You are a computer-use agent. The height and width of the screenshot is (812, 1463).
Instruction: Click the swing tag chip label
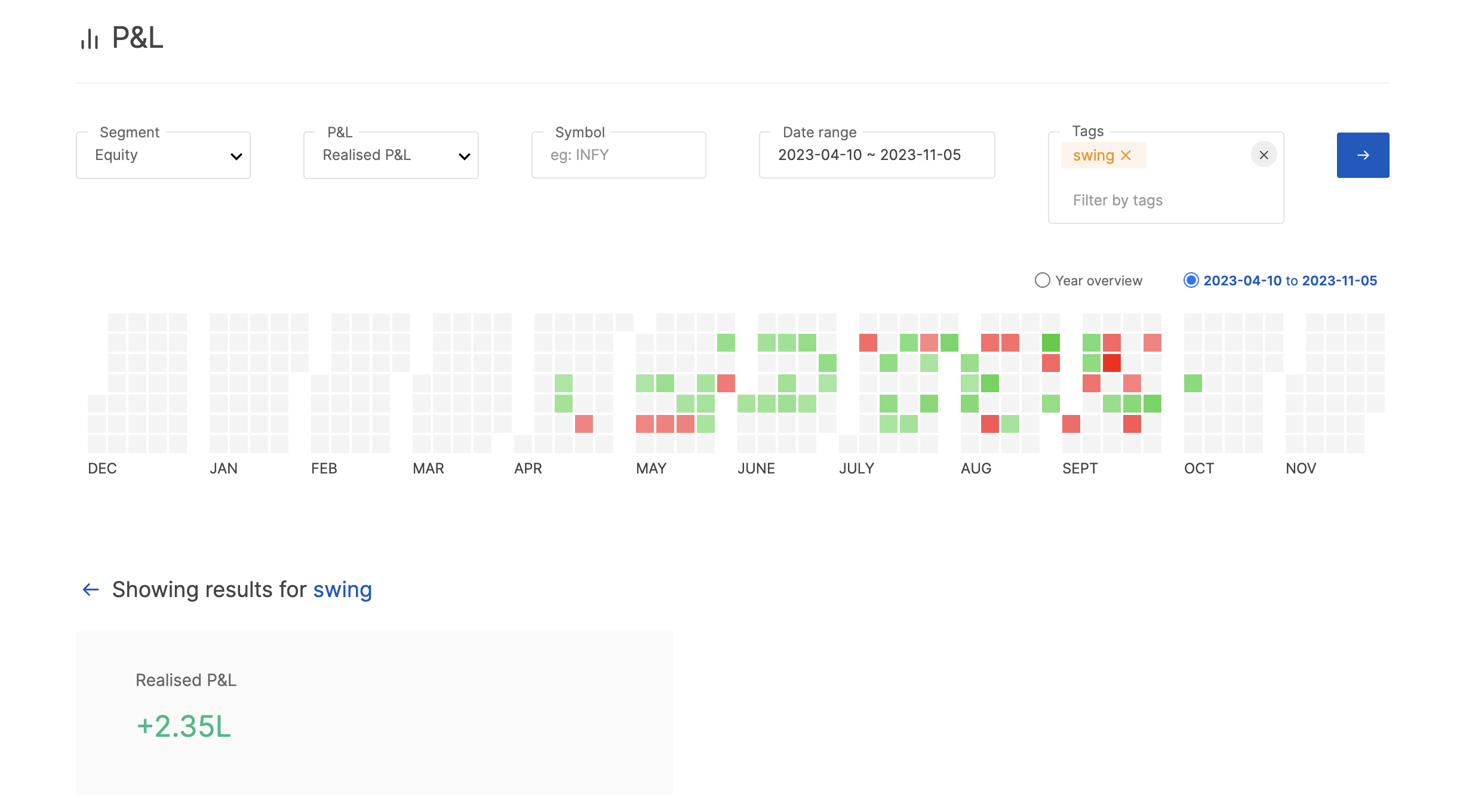pos(1093,155)
